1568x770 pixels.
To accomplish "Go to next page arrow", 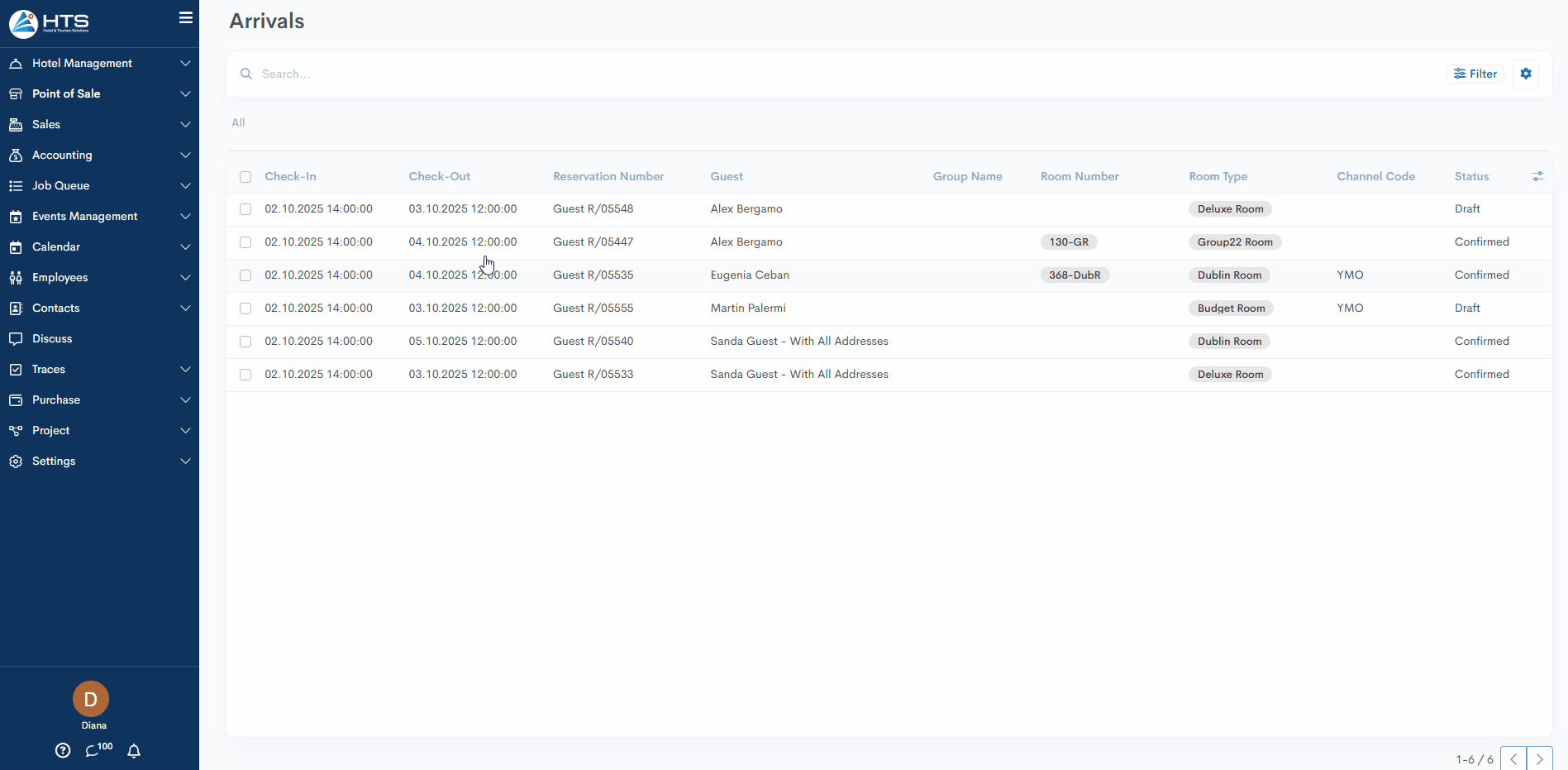I will coord(1539,758).
